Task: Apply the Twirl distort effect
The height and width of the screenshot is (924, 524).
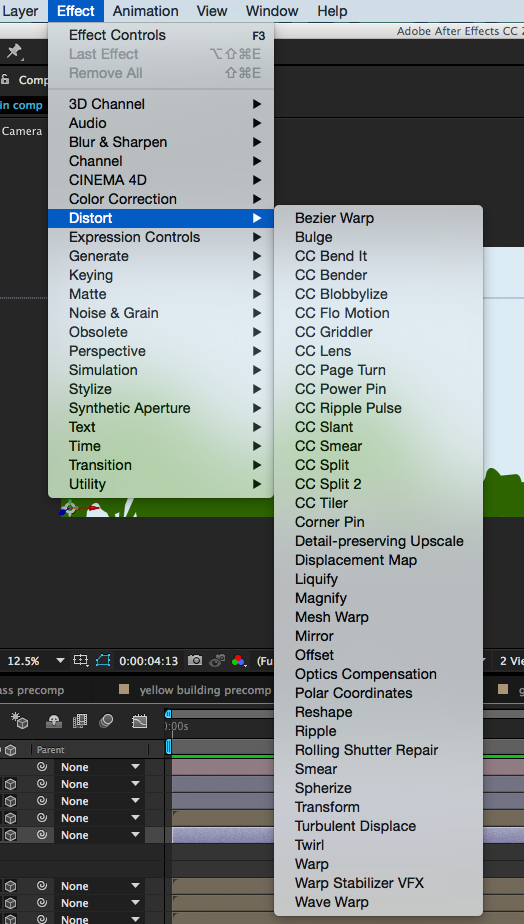Action: [378, 845]
